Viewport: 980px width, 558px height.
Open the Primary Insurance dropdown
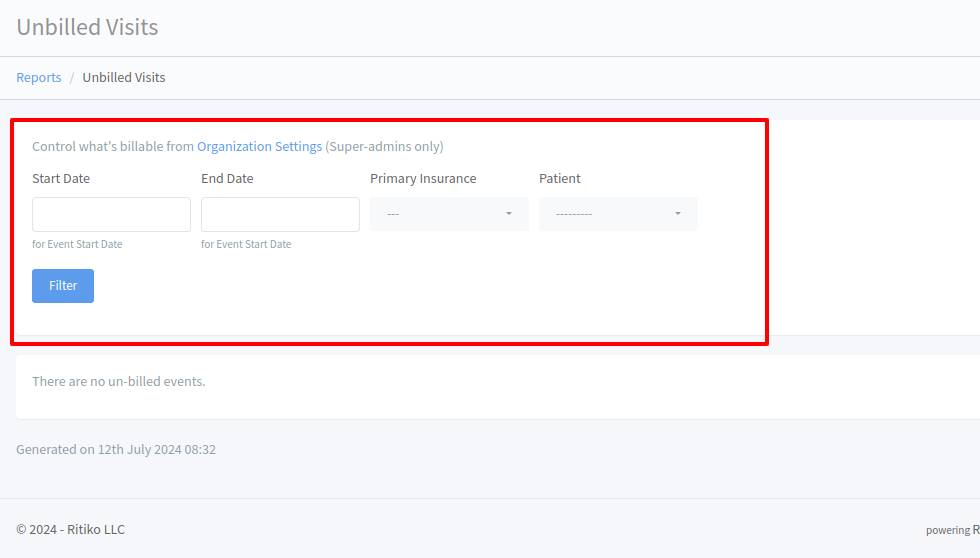point(449,214)
